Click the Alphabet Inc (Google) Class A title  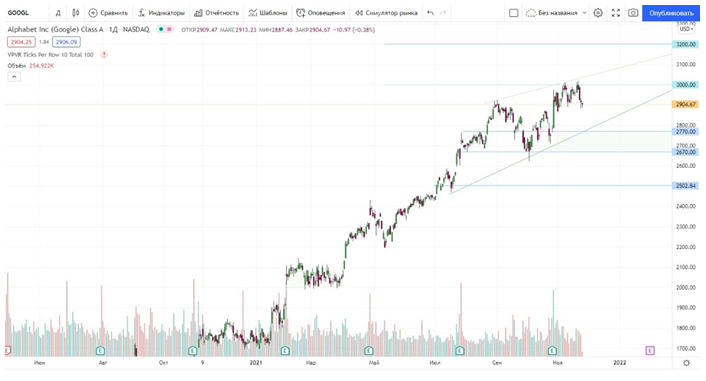tap(55, 29)
